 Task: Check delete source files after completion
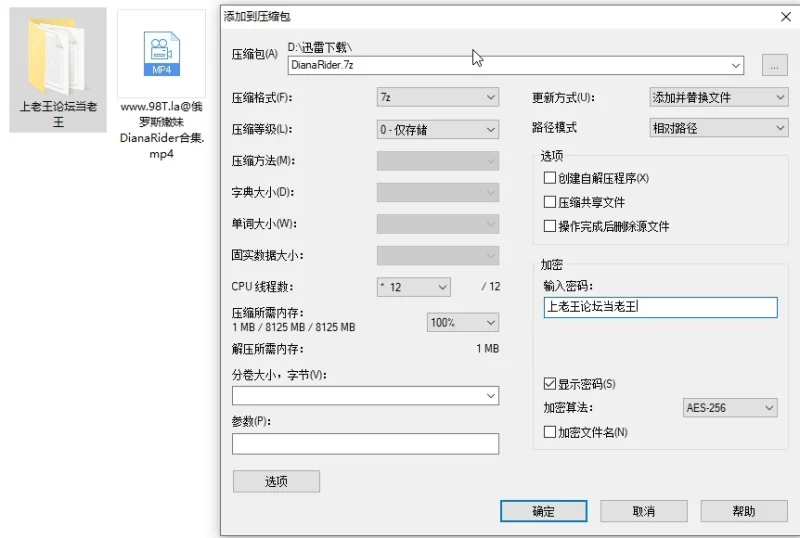point(549,226)
